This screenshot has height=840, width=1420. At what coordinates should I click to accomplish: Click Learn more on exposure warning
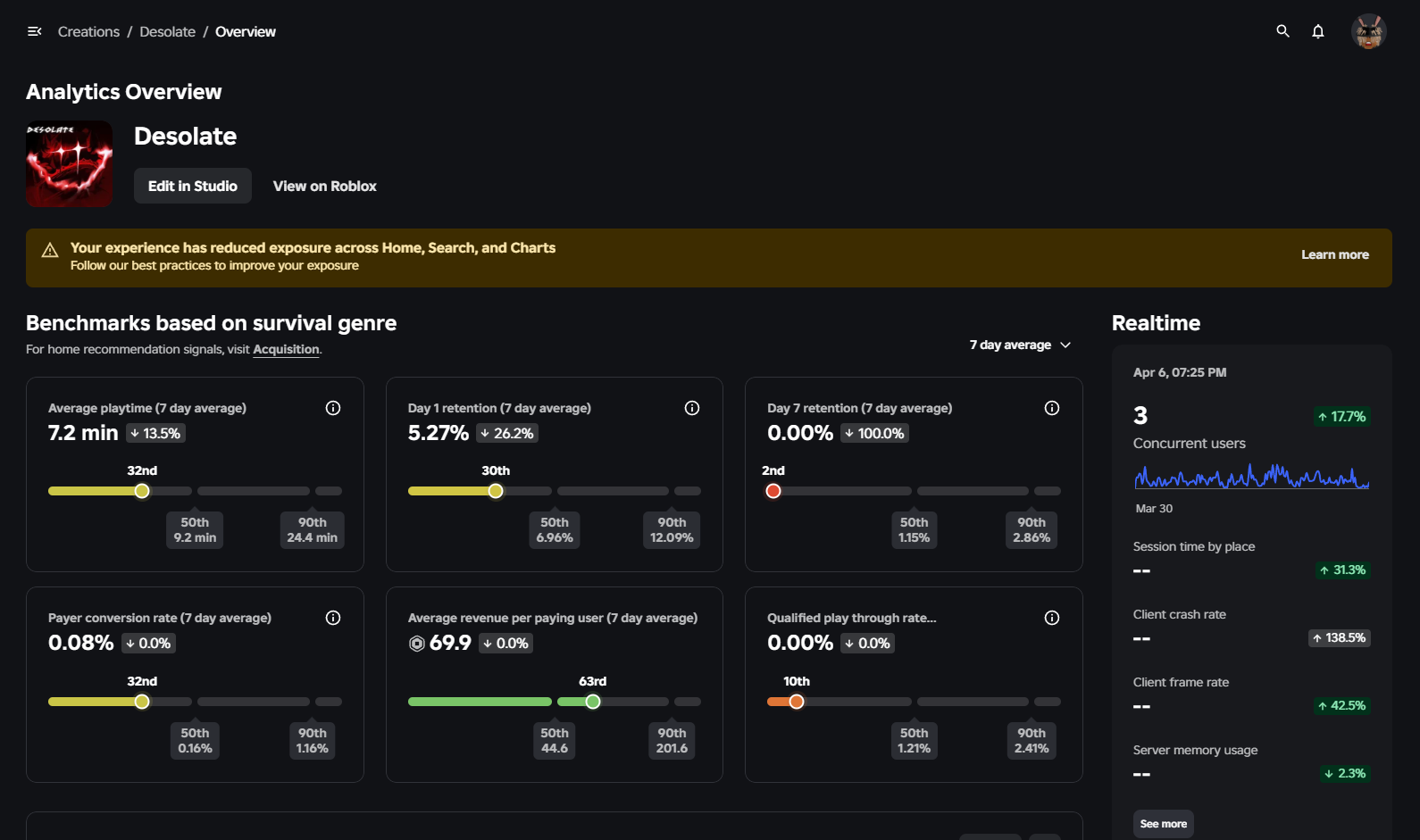click(x=1334, y=254)
